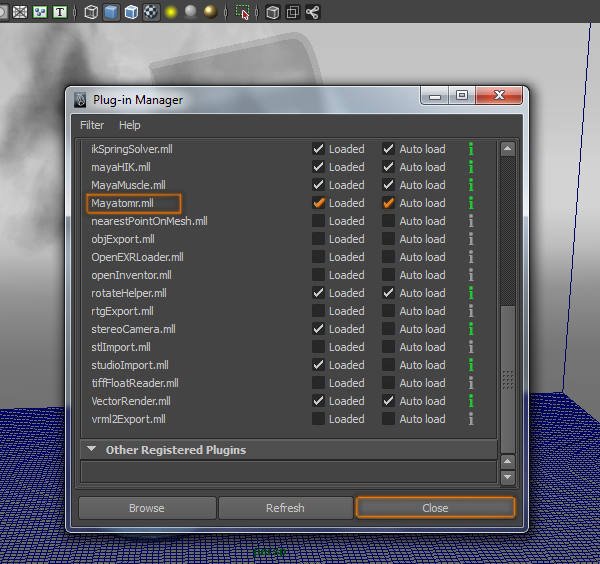600x564 pixels.
Task: Open the Help menu
Action: click(129, 125)
